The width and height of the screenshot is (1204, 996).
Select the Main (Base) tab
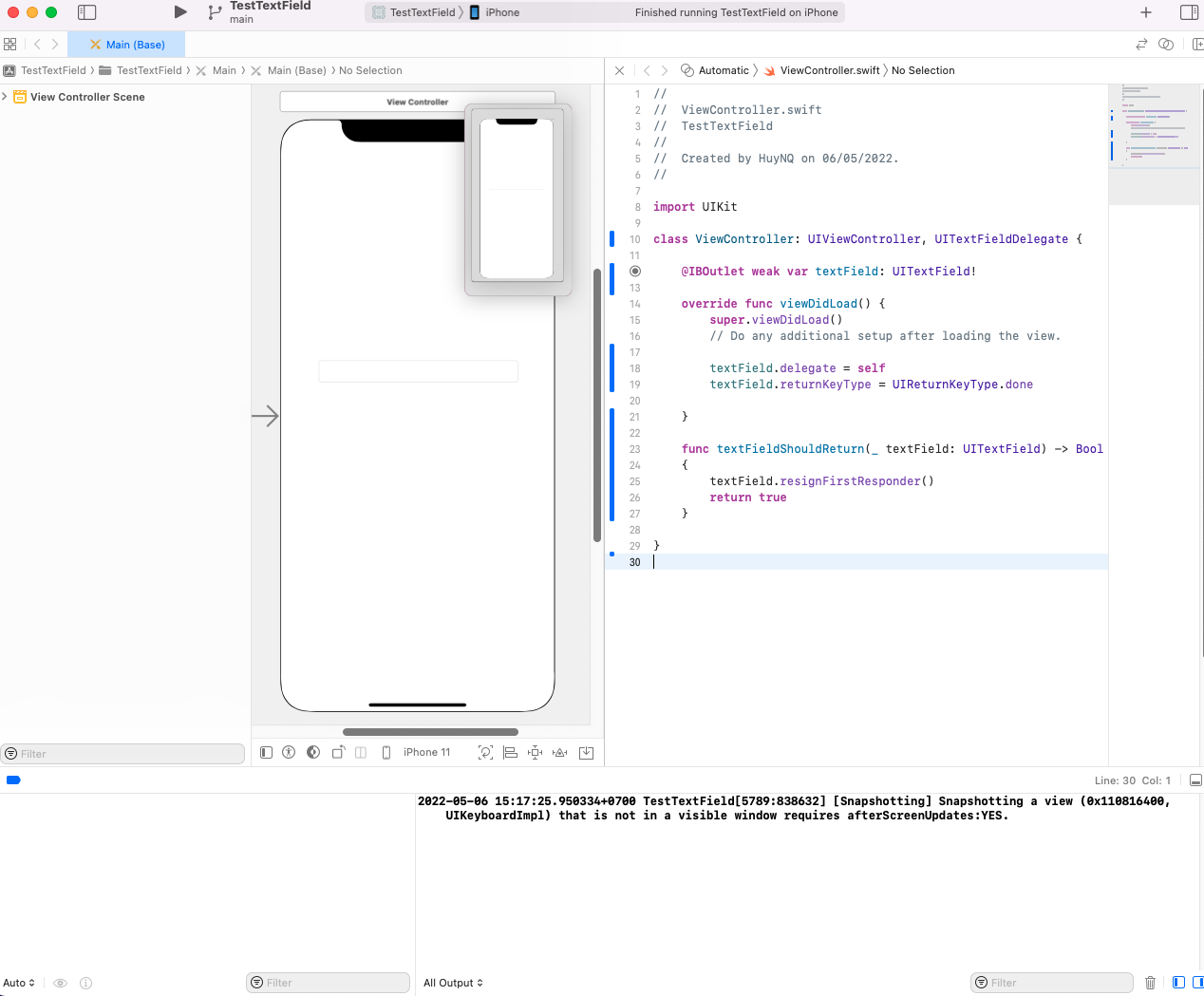pyautogui.click(x=128, y=44)
